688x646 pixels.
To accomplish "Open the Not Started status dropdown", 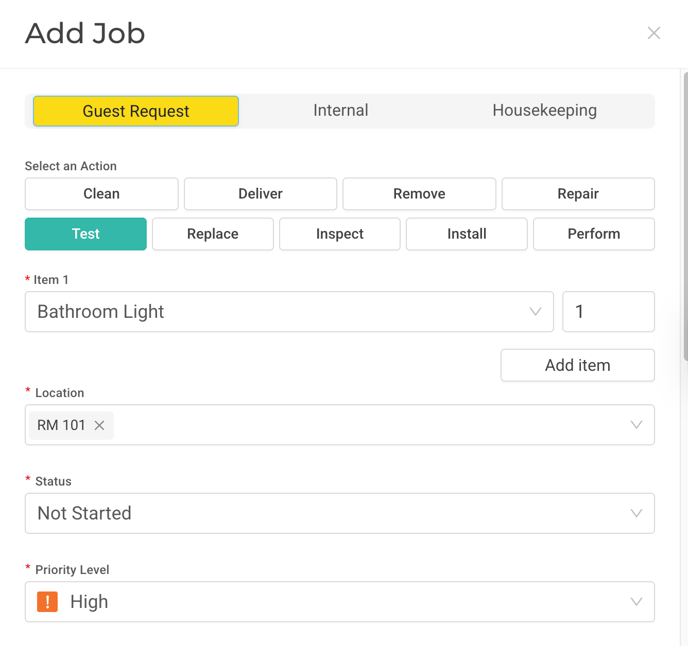I will point(339,513).
